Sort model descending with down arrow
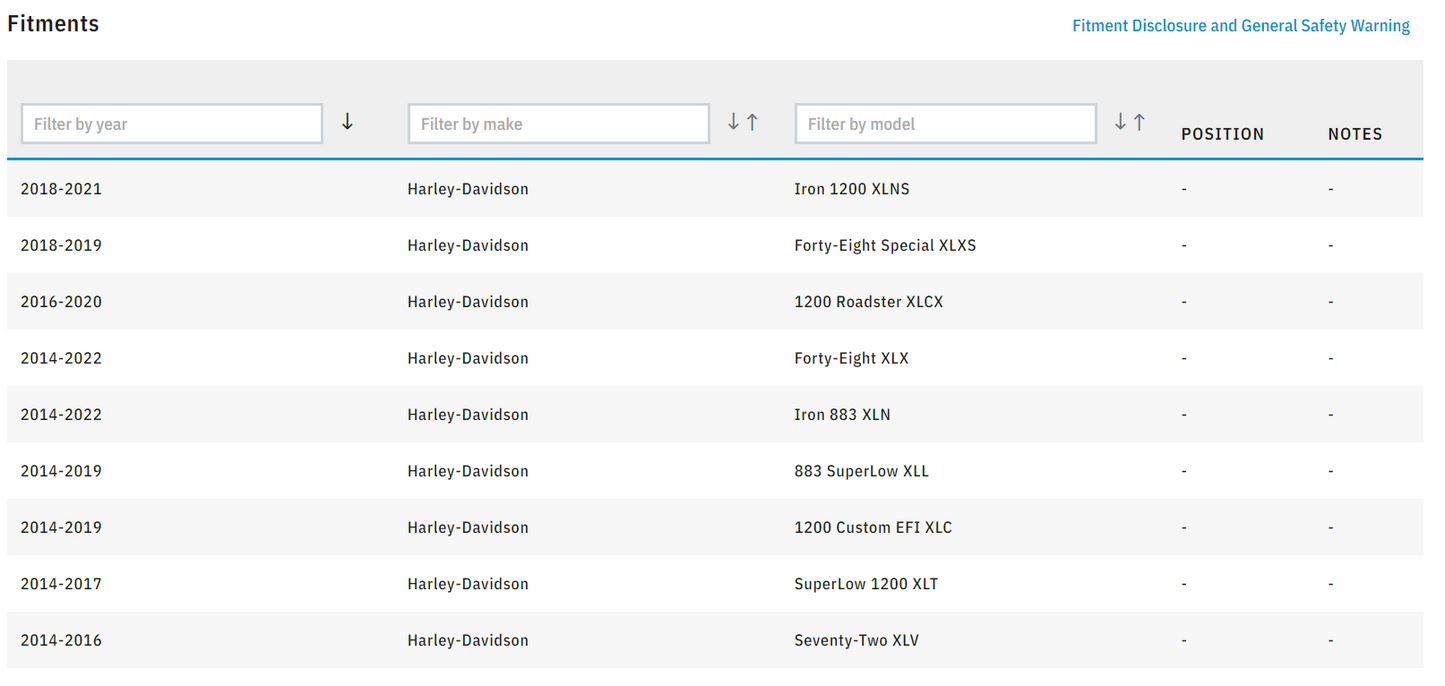This screenshot has width=1445, height=686. point(1120,122)
